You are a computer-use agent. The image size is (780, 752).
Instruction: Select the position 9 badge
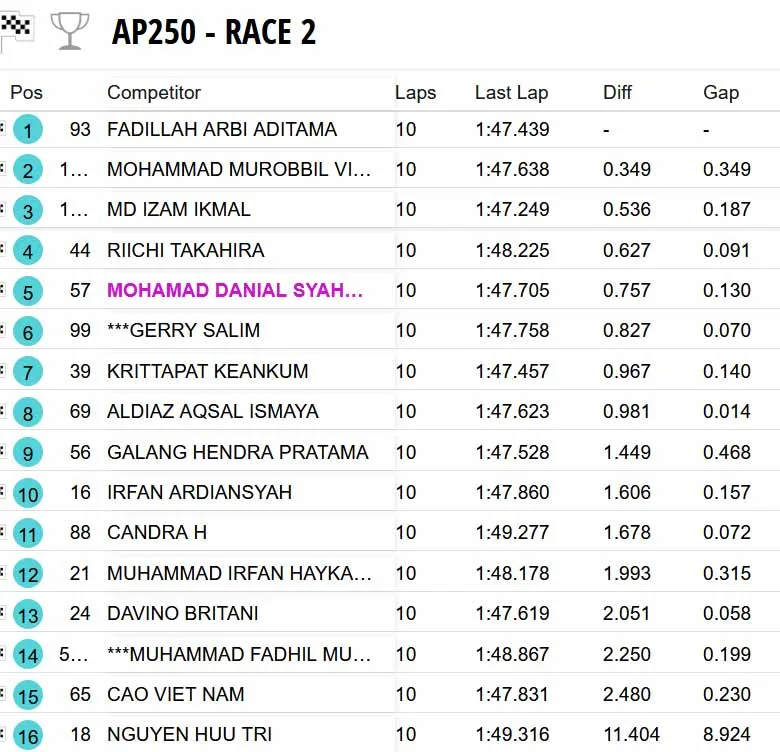(28, 453)
